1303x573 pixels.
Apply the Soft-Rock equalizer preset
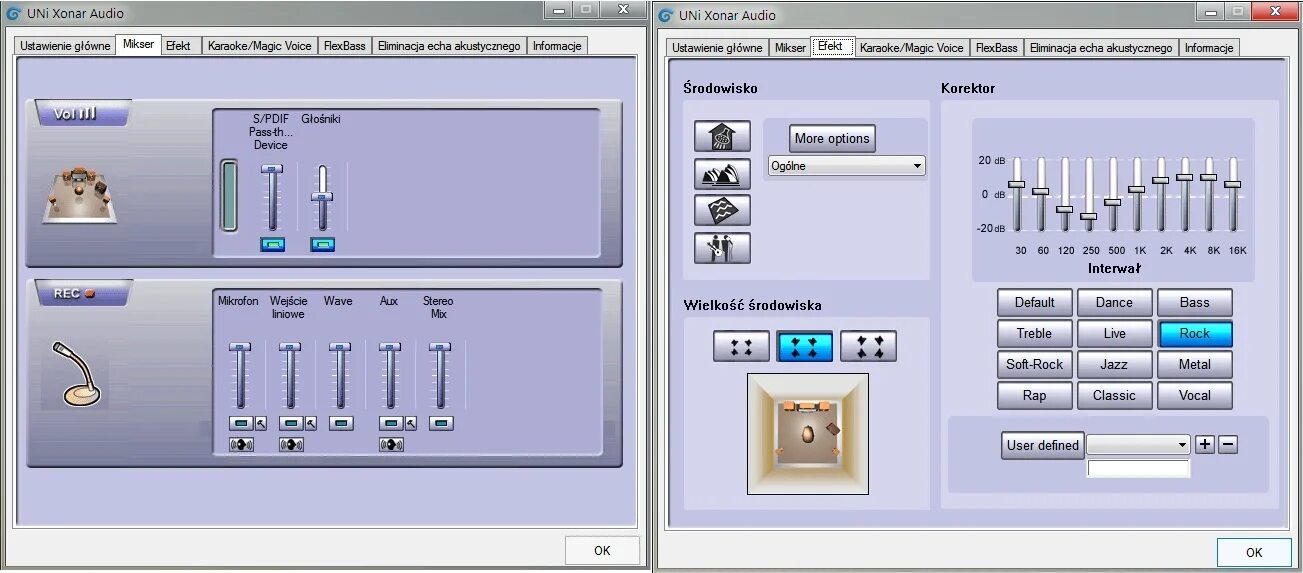click(1035, 364)
